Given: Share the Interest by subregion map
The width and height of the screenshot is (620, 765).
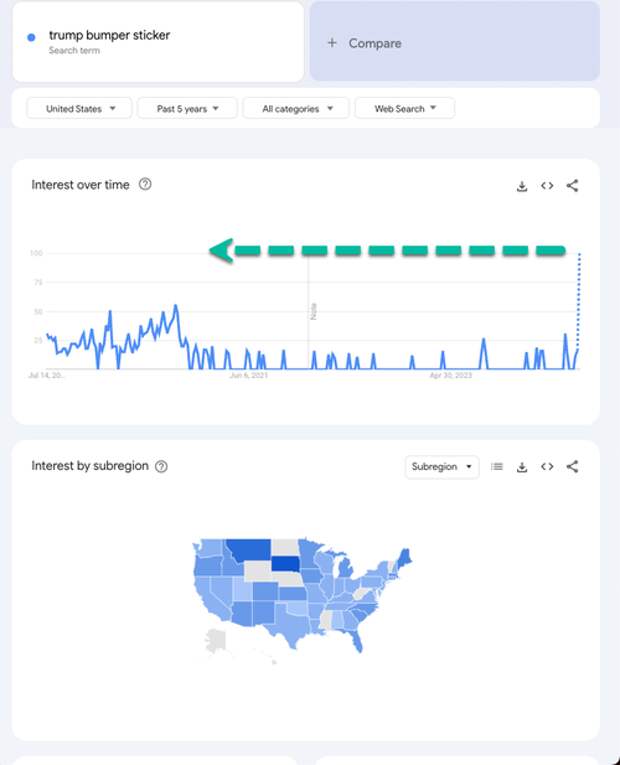Looking at the screenshot, I should pyautogui.click(x=572, y=466).
